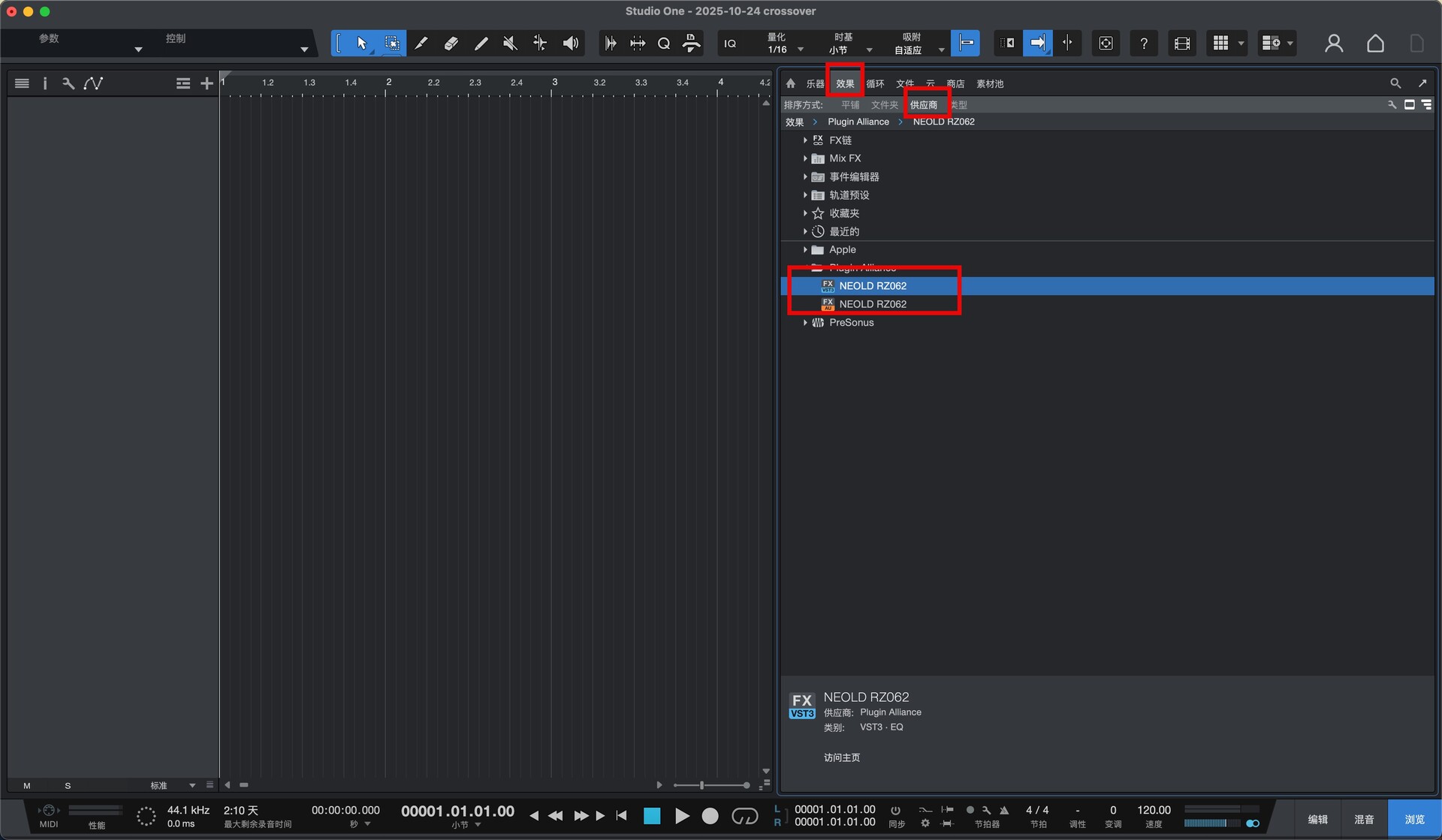Select the Listen speaker tool
The width and height of the screenshot is (1442, 840).
[570, 44]
